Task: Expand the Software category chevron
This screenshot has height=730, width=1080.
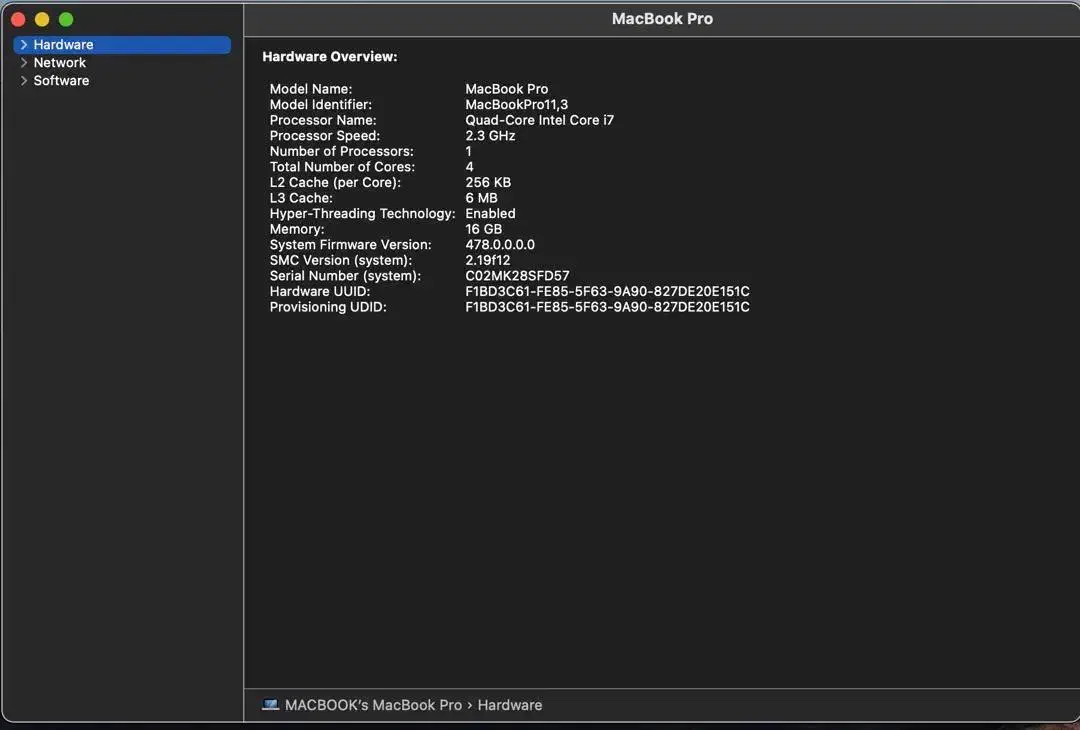Action: 24,81
